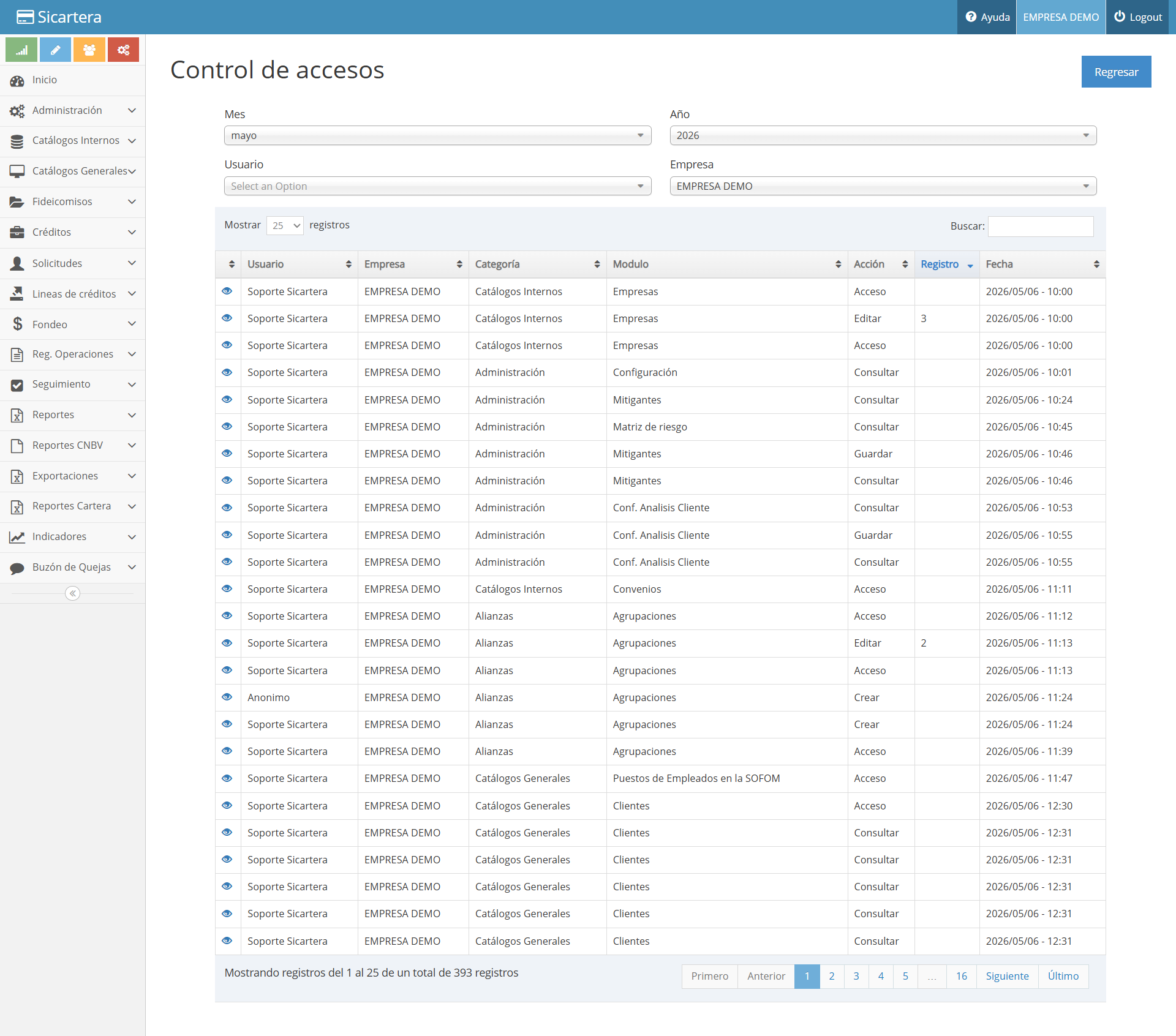Screen dimensions: 1176x1036
Task: Click the EMPRESA DEMO header button
Action: point(1061,17)
